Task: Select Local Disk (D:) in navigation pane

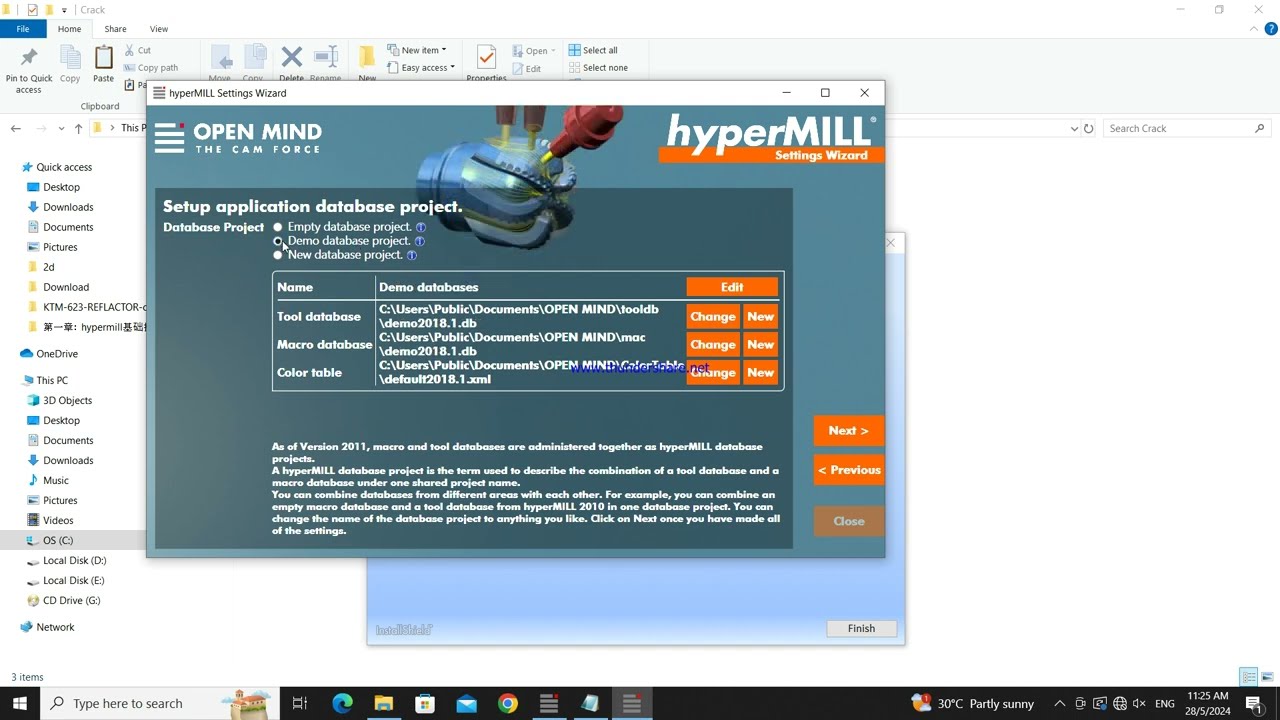Action: click(72, 560)
